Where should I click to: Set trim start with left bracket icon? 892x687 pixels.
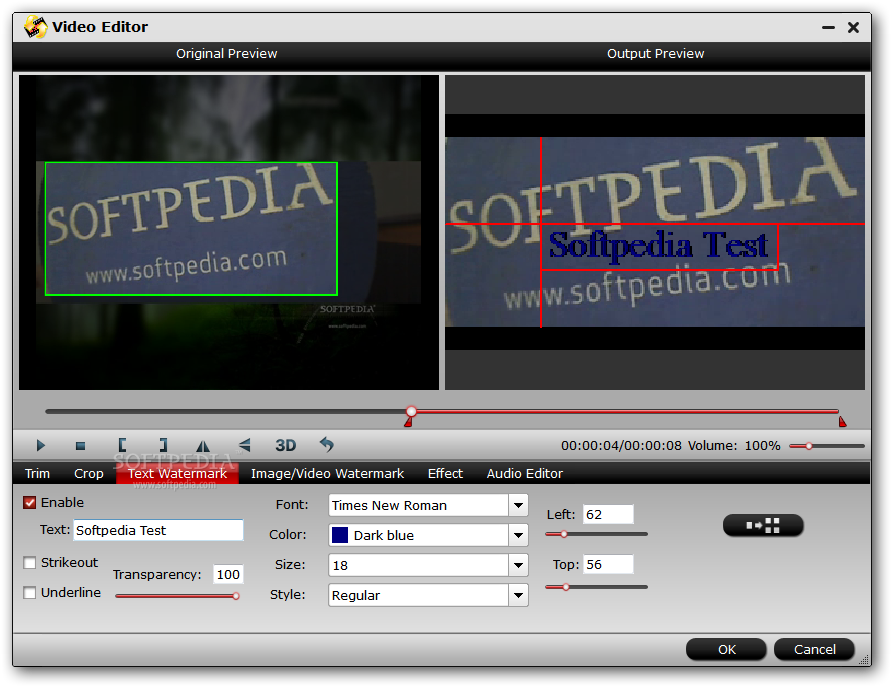122,445
